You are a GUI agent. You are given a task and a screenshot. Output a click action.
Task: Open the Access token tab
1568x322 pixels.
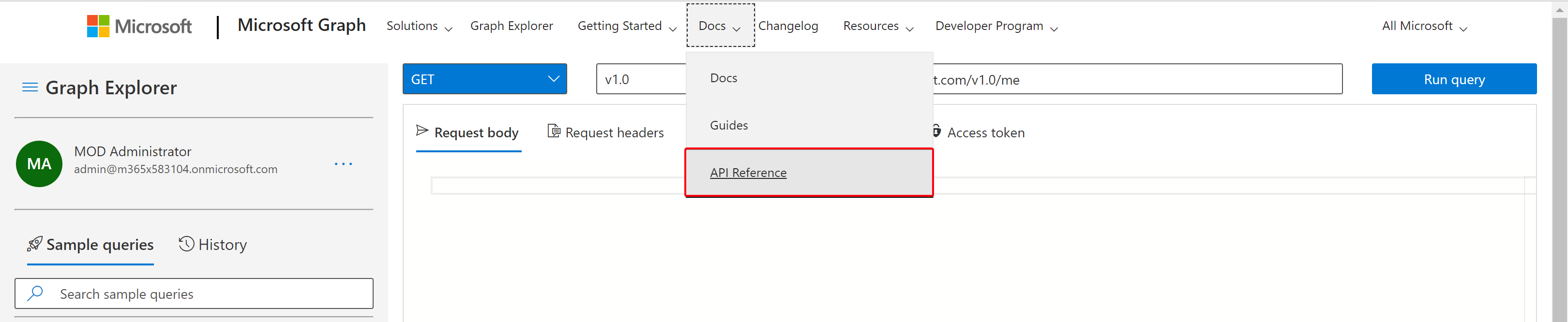click(x=978, y=132)
